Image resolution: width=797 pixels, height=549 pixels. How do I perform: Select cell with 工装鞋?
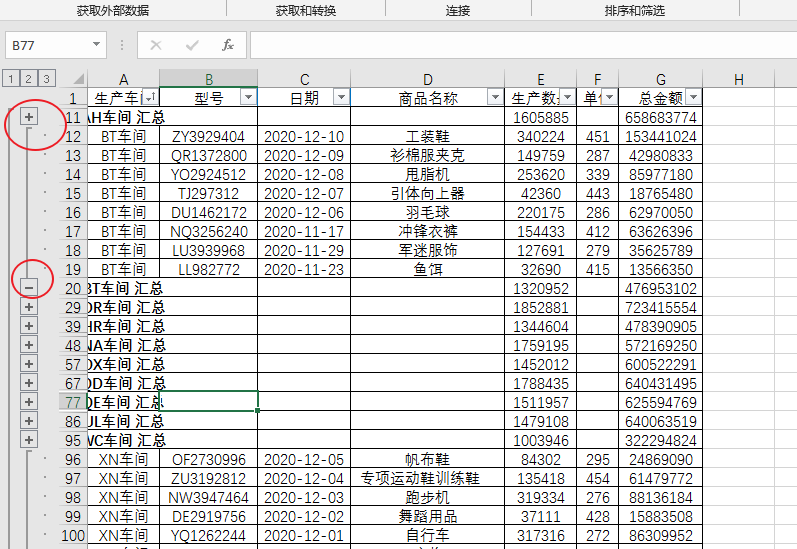click(427, 136)
